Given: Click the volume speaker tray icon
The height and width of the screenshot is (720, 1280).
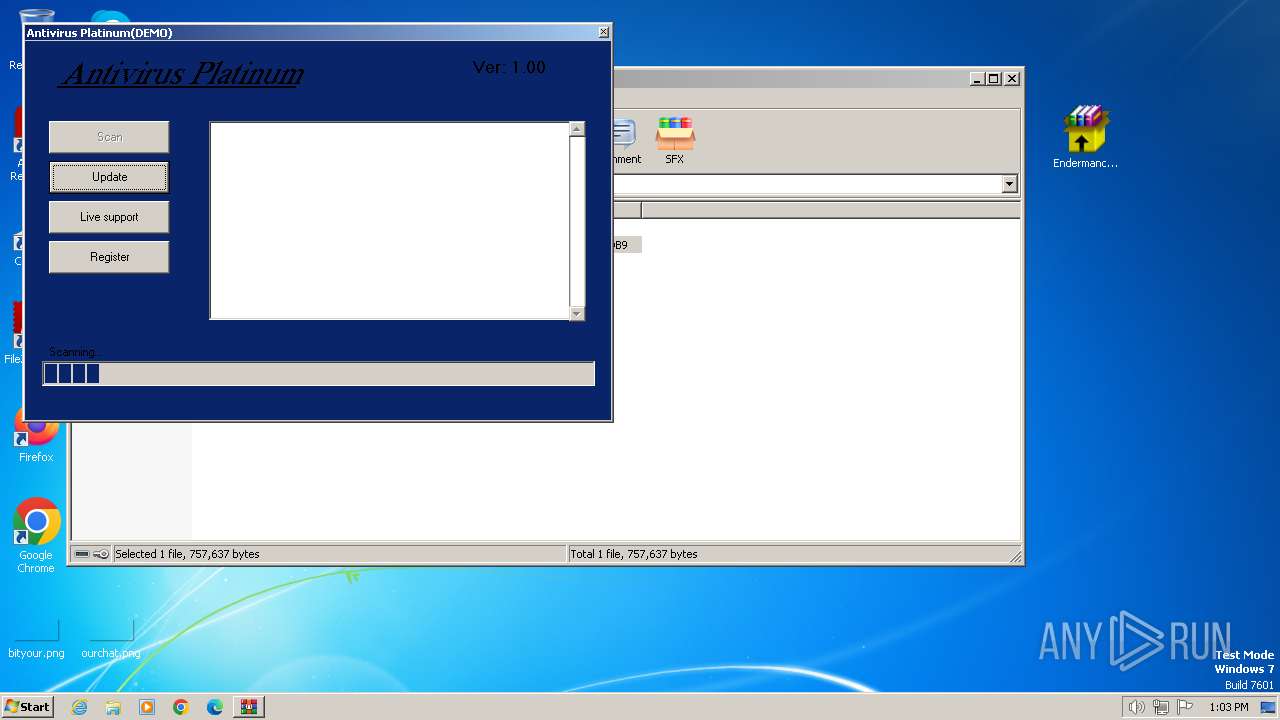Looking at the screenshot, I should (x=1136, y=707).
